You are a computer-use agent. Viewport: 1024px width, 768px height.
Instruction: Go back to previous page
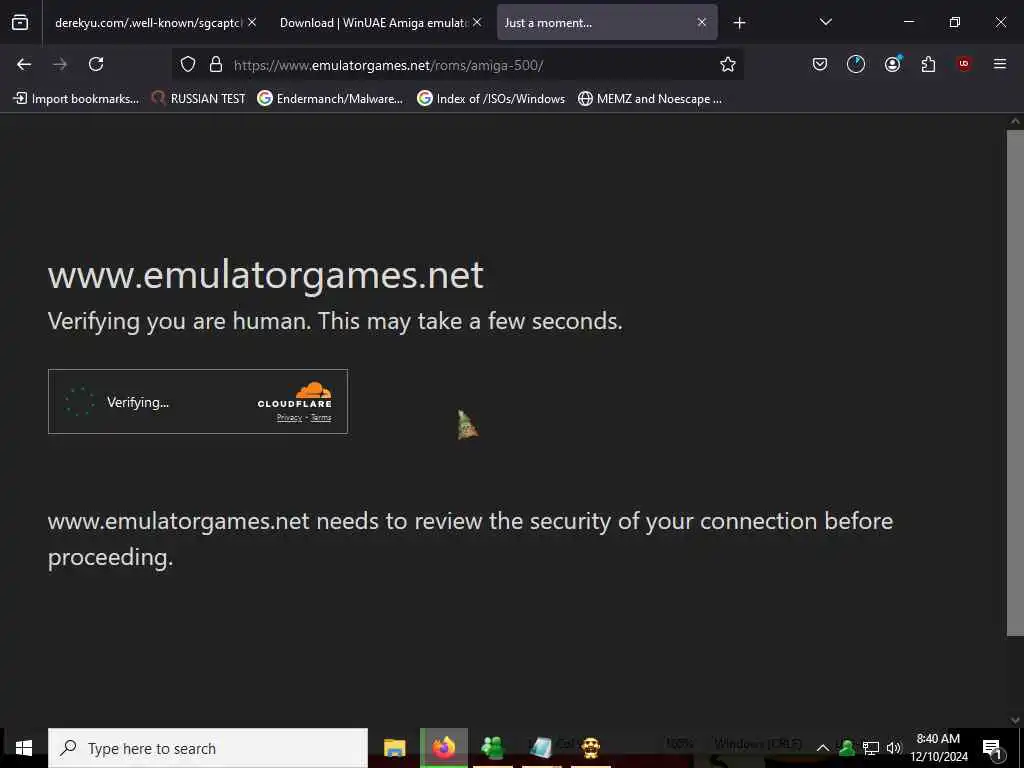[x=24, y=64]
